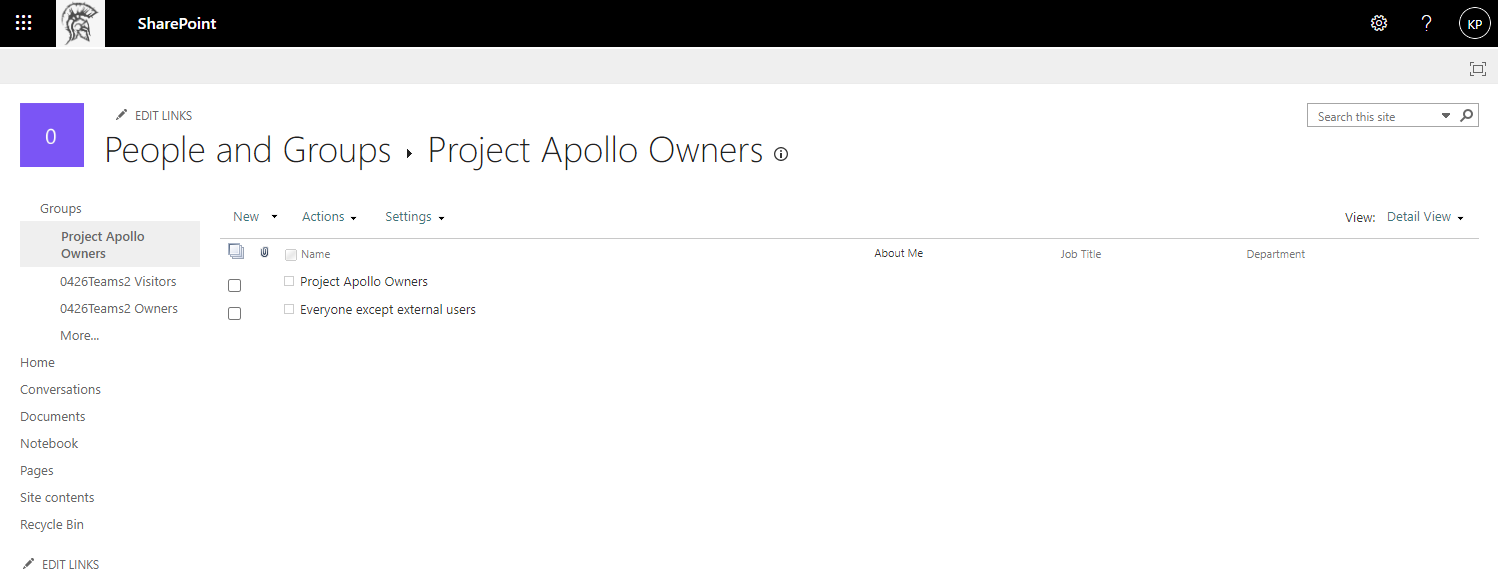Click the group info icon beside title

point(781,154)
